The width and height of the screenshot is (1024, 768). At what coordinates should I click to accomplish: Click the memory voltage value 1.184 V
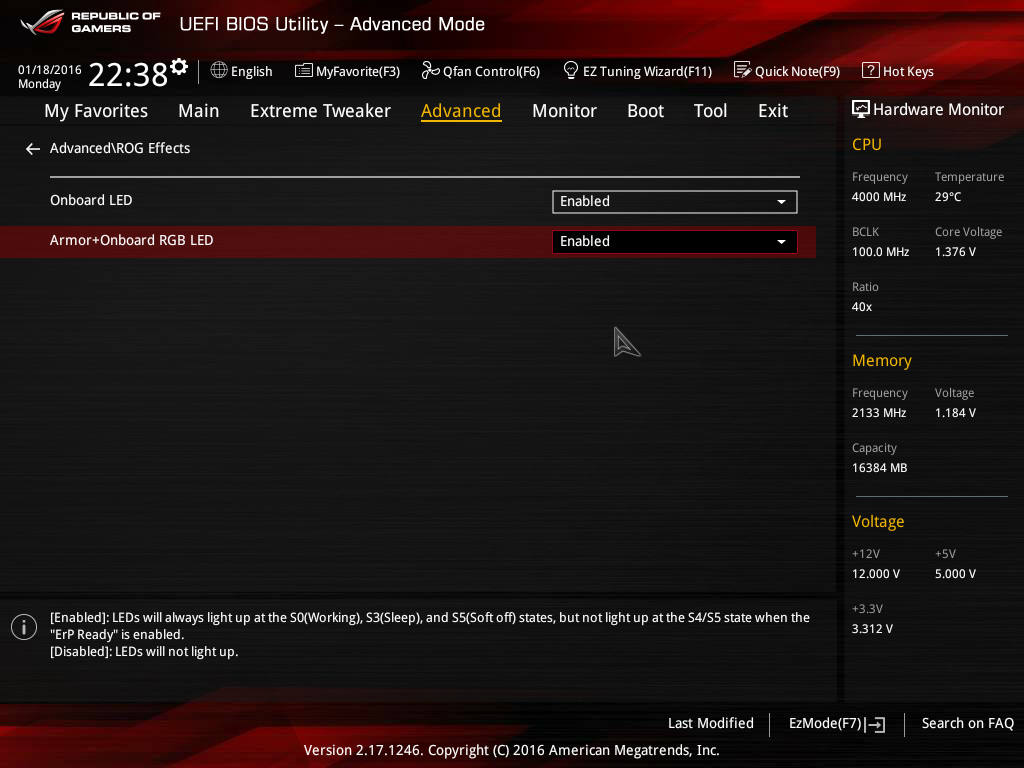pyautogui.click(x=955, y=413)
